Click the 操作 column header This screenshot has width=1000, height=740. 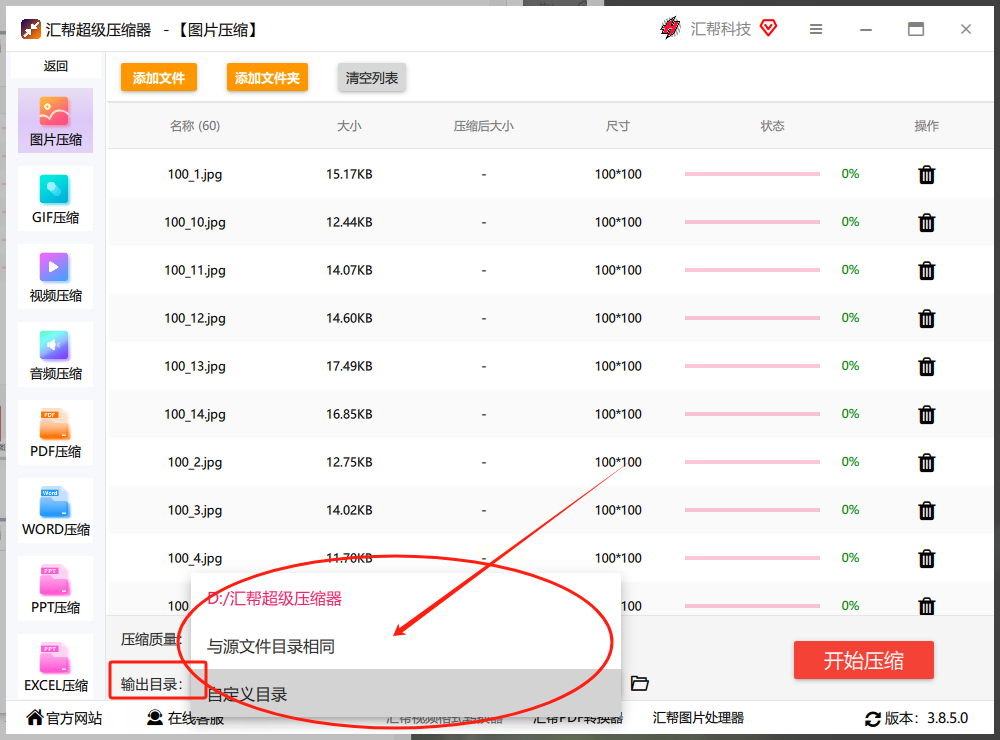point(927,126)
